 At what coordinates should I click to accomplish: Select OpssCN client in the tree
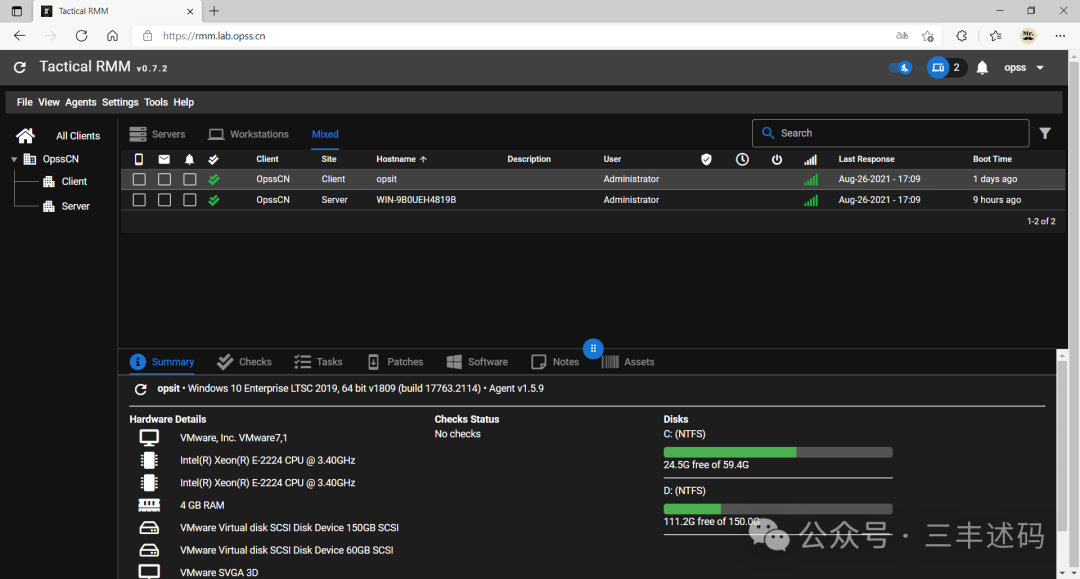(x=61, y=159)
